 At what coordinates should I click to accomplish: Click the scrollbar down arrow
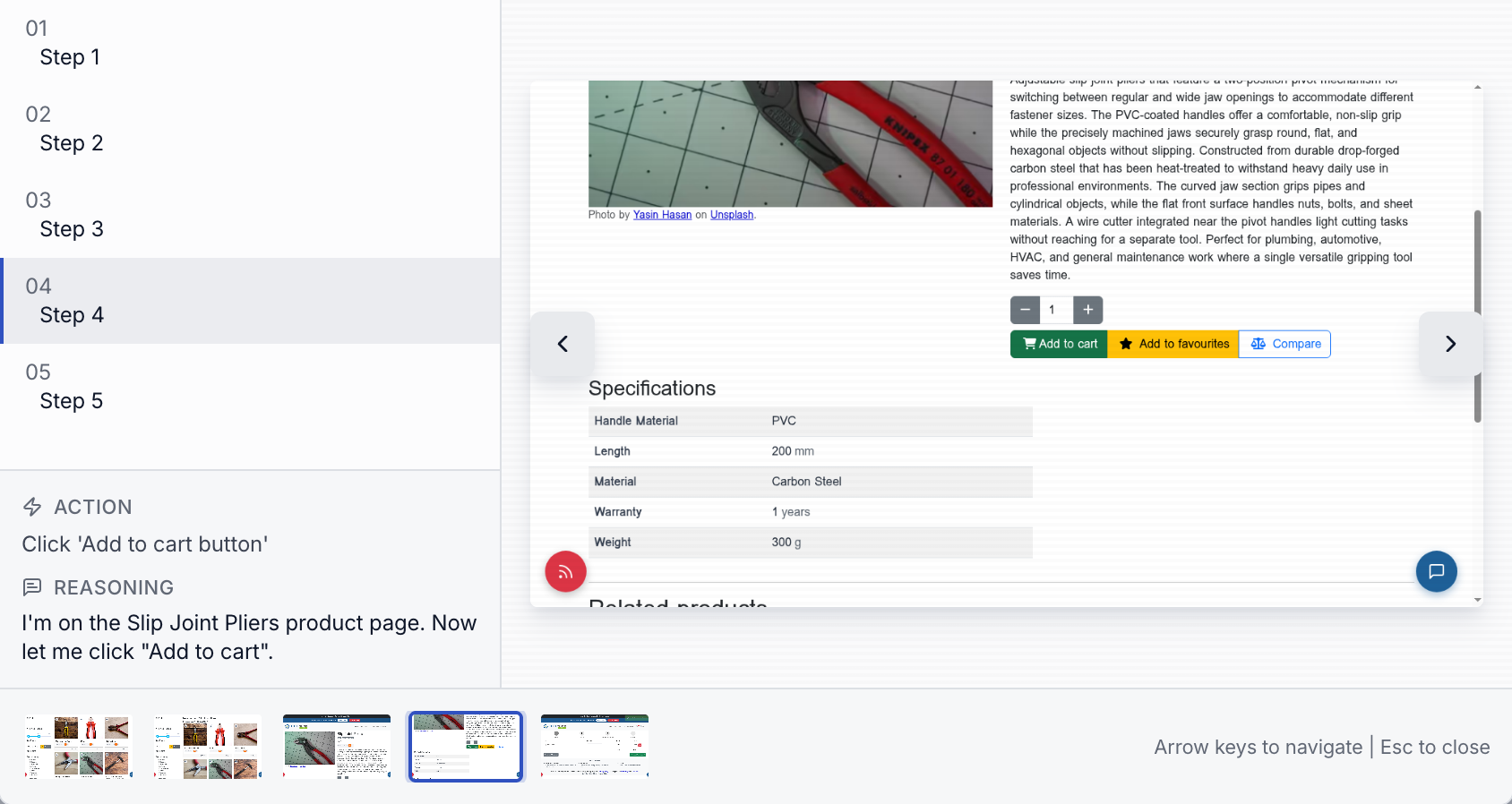[1477, 600]
